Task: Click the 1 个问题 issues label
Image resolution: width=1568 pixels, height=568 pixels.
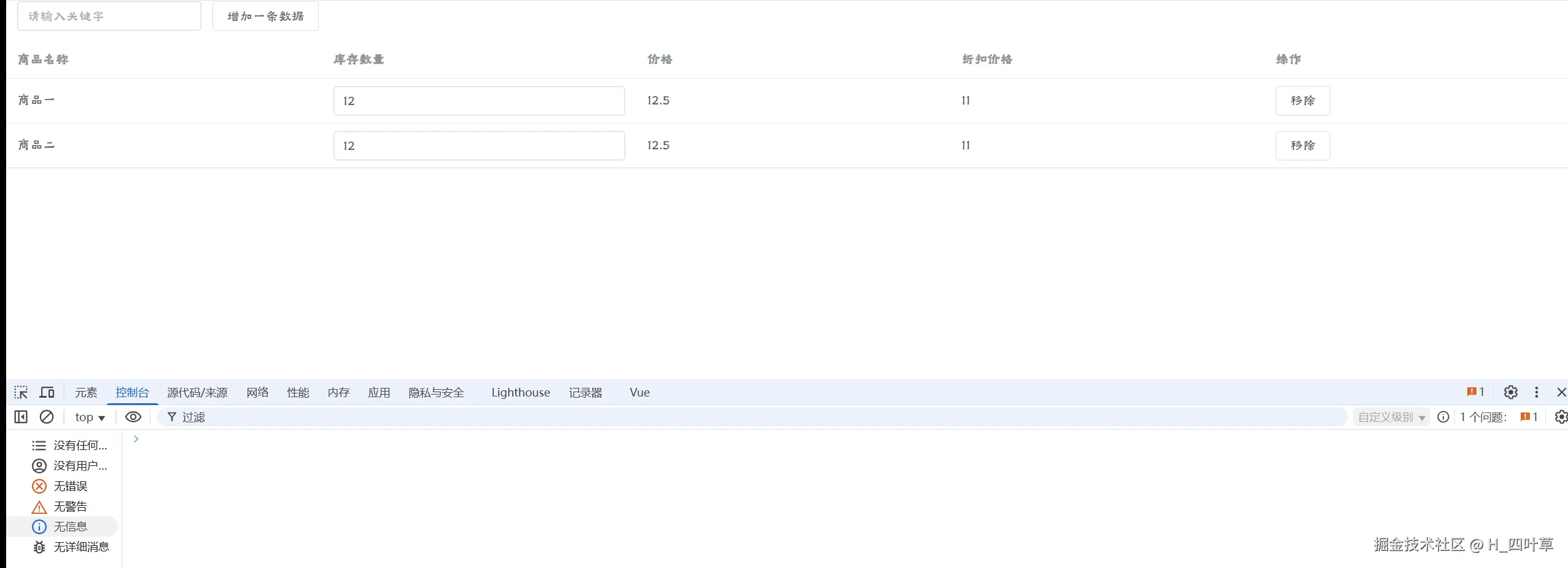Action: pyautogui.click(x=1483, y=417)
